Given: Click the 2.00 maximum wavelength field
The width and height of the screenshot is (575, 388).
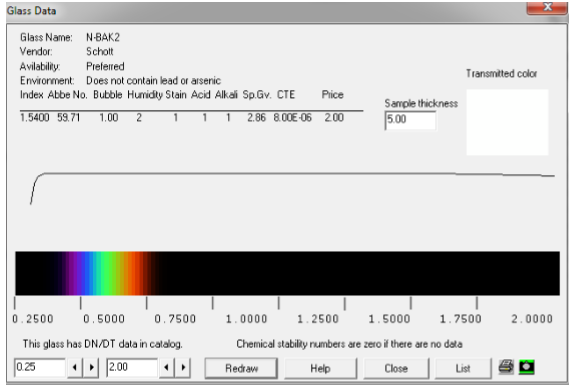Looking at the screenshot, I should [x=132, y=367].
